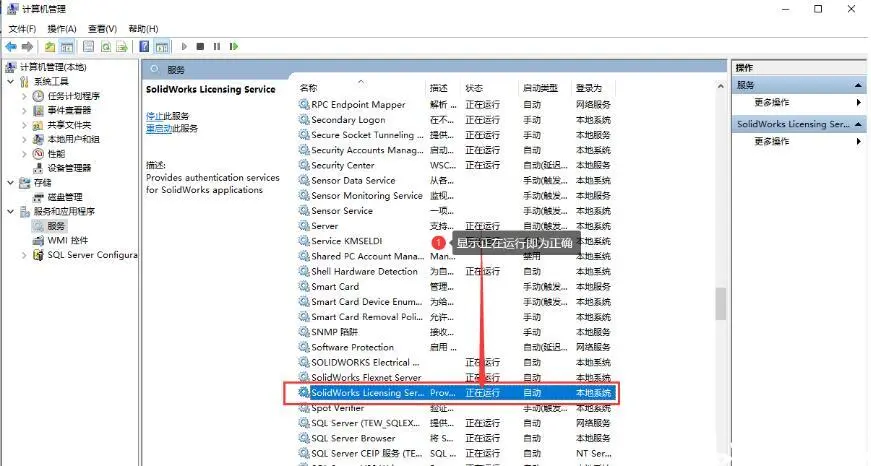This screenshot has width=871, height=466.
Task: Open the Help toolbar icon
Action: point(144,47)
